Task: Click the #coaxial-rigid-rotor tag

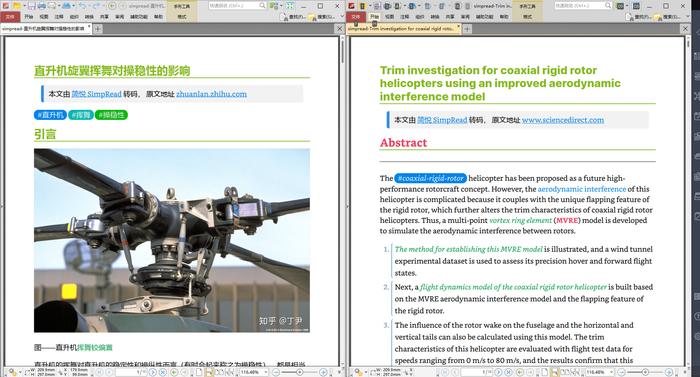Action: pos(430,178)
